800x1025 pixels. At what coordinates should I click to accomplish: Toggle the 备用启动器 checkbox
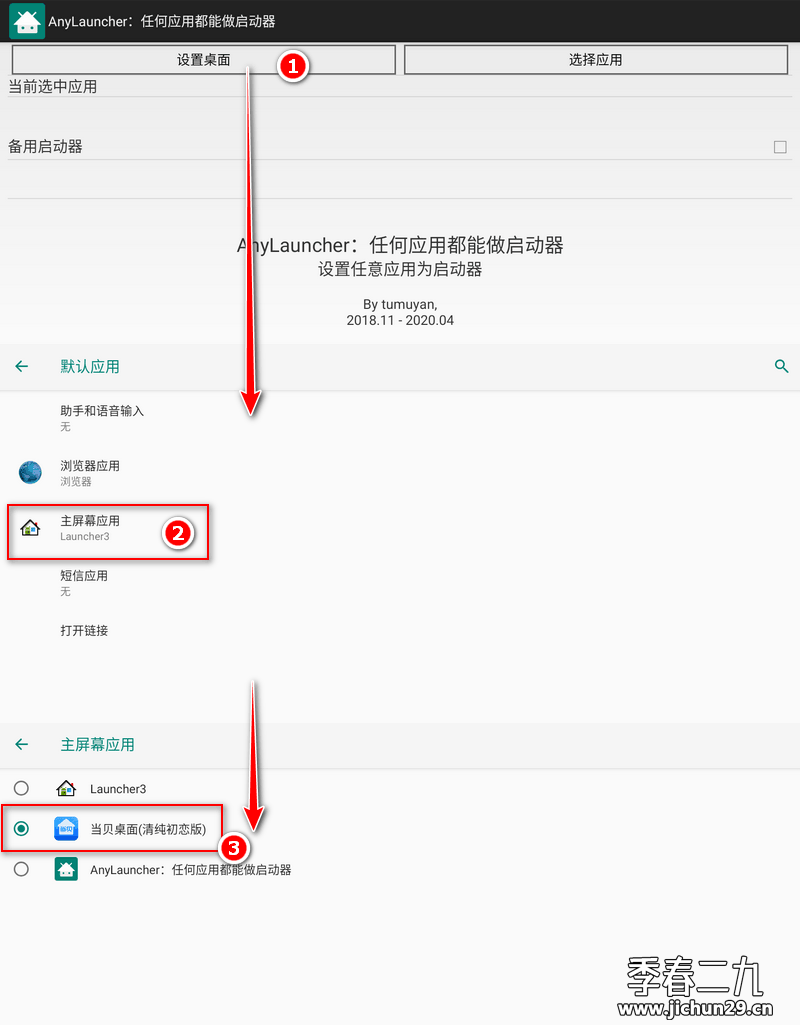[780, 147]
